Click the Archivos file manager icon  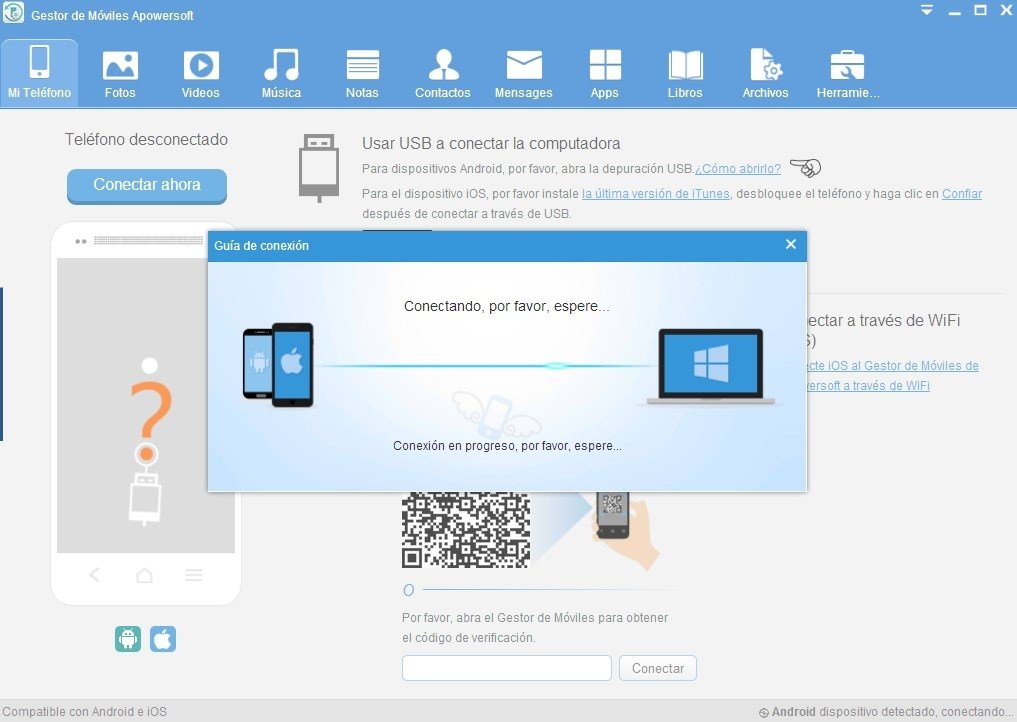[765, 66]
